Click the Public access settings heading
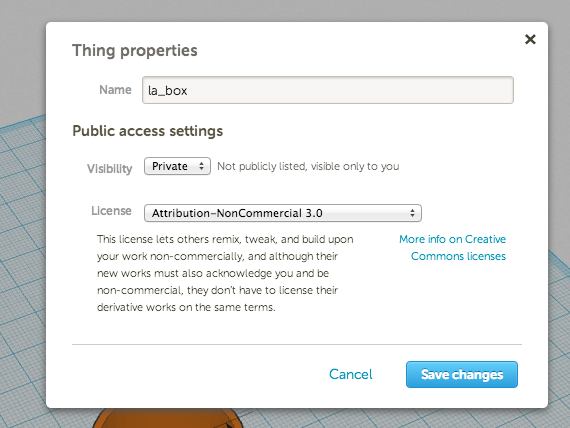Image resolution: width=570 pixels, height=428 pixels. coord(148,131)
